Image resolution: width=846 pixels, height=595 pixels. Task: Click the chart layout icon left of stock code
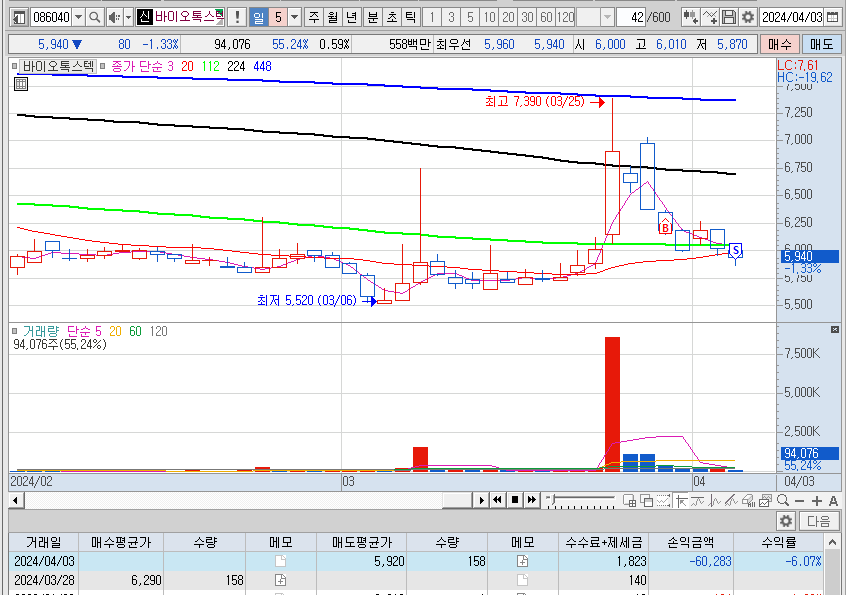coord(19,17)
